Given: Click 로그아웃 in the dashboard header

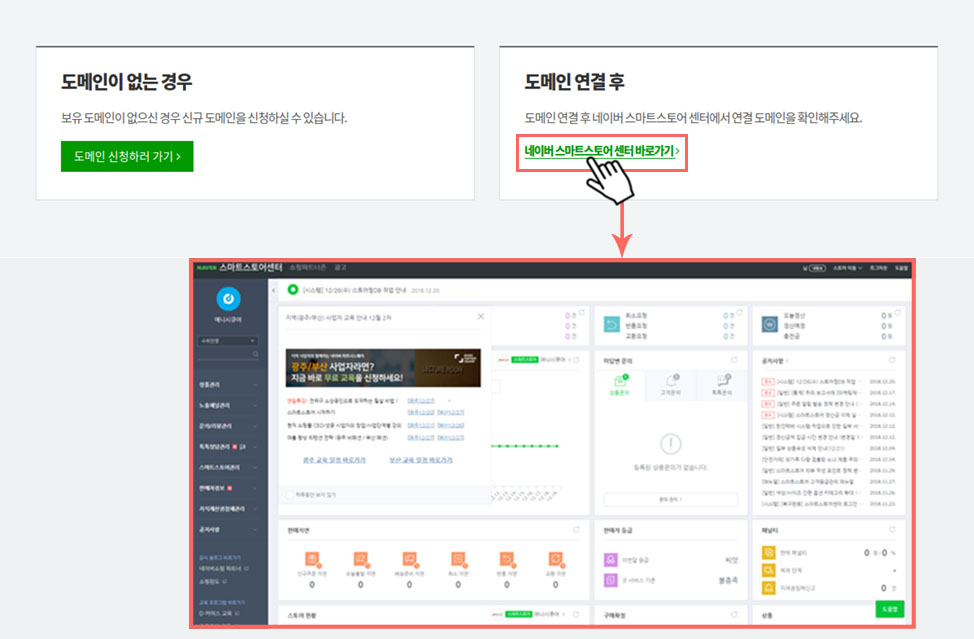Looking at the screenshot, I should 878,268.
